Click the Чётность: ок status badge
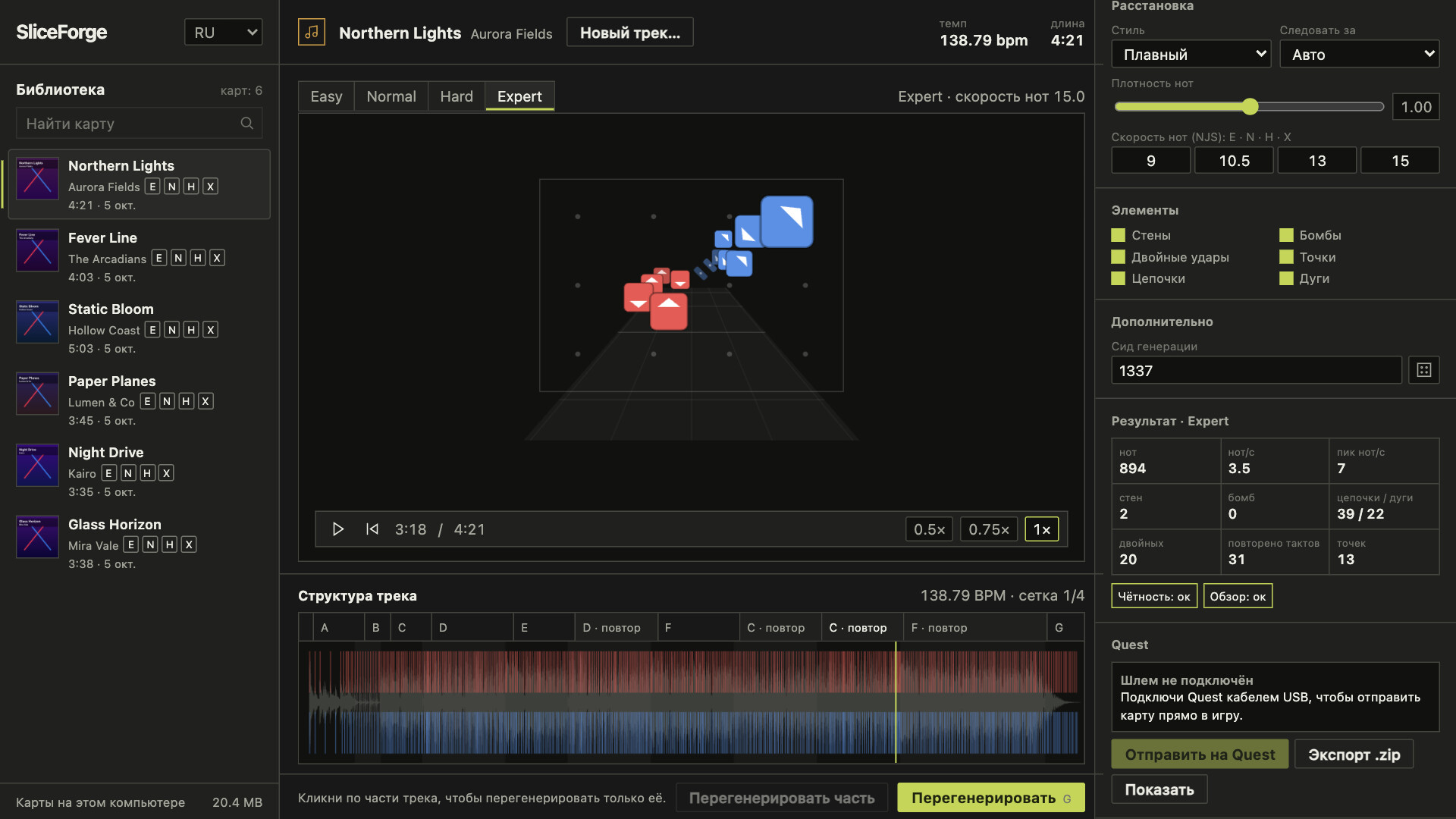Screen dimensions: 1456x819 [1154, 596]
